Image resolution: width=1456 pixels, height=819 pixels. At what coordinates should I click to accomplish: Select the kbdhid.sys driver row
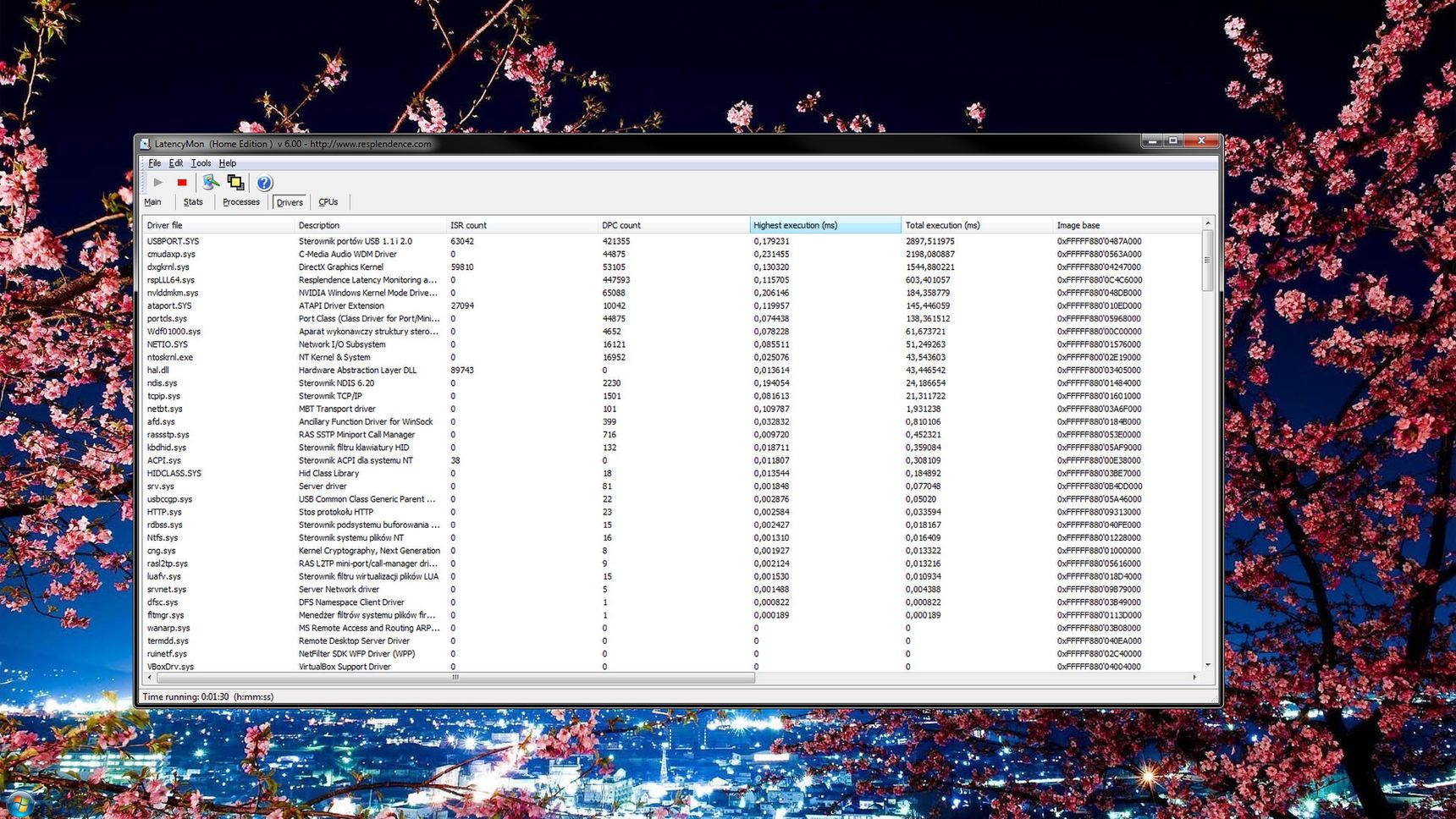click(x=672, y=448)
